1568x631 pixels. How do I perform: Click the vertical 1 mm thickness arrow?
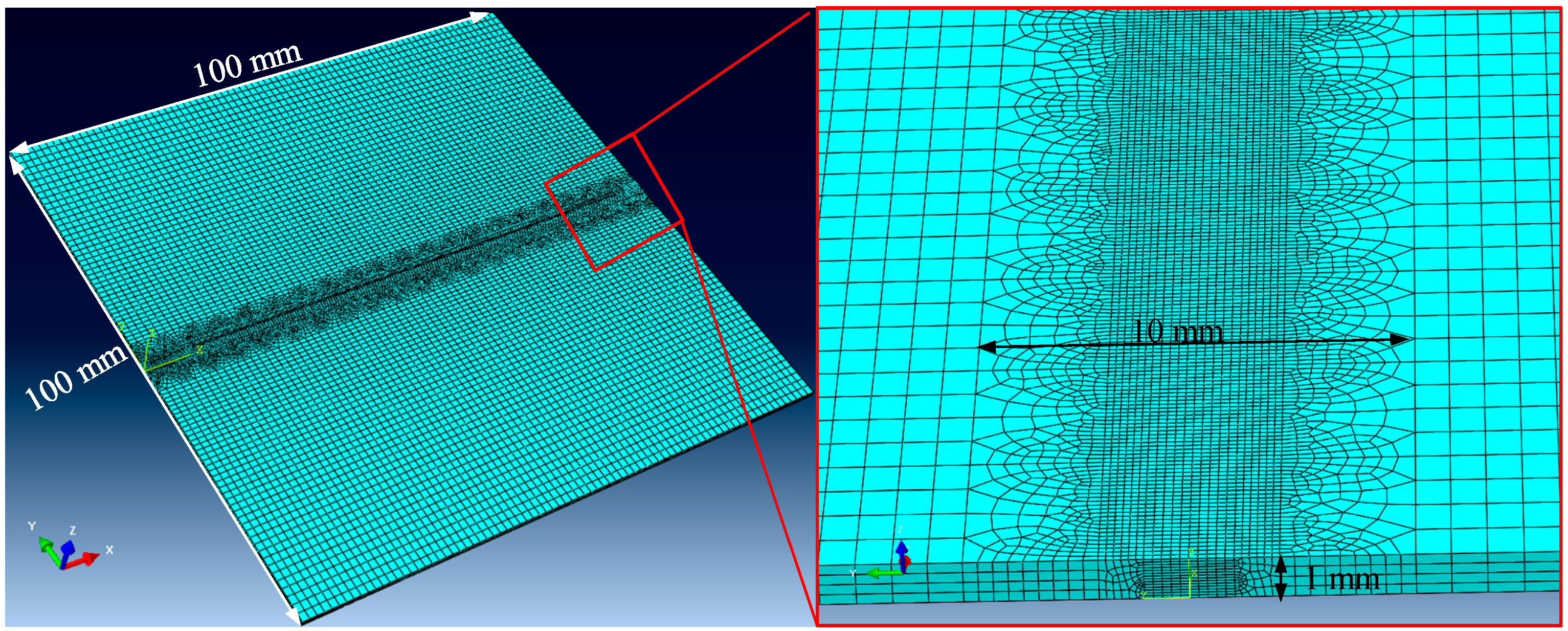pyautogui.click(x=1281, y=578)
